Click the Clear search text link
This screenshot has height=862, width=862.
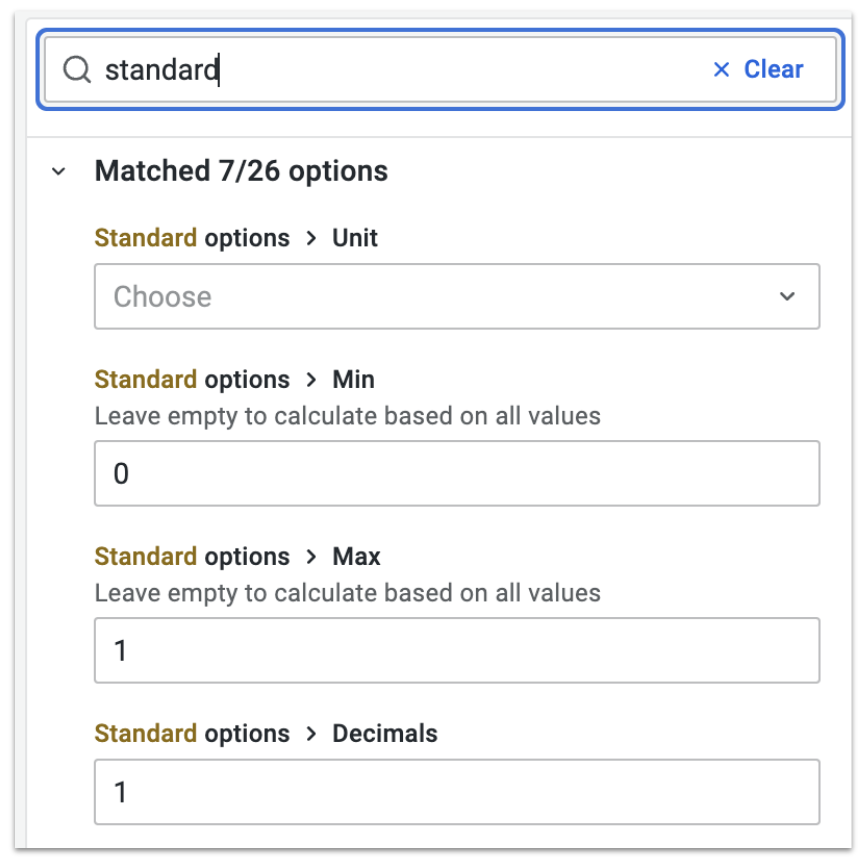773,69
